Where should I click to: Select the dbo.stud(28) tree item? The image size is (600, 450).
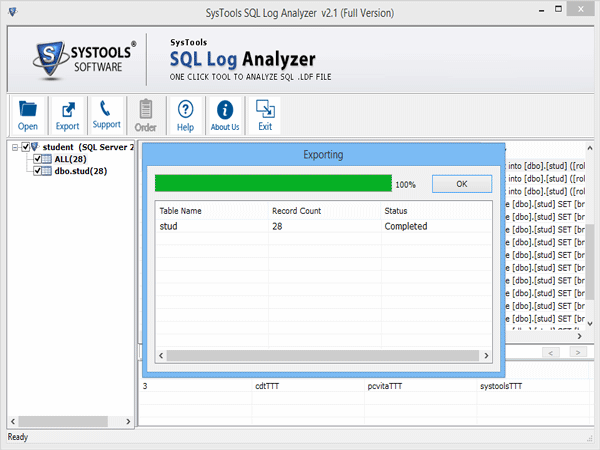point(81,171)
